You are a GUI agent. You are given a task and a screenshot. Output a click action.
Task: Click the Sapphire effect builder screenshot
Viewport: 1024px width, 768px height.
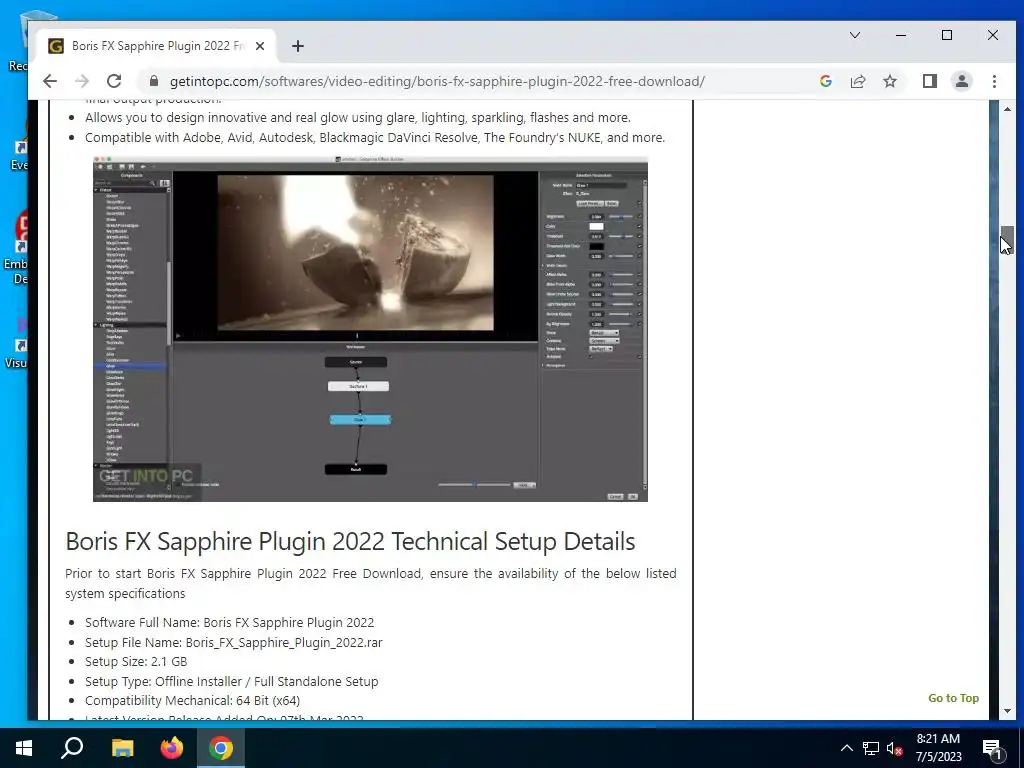370,329
